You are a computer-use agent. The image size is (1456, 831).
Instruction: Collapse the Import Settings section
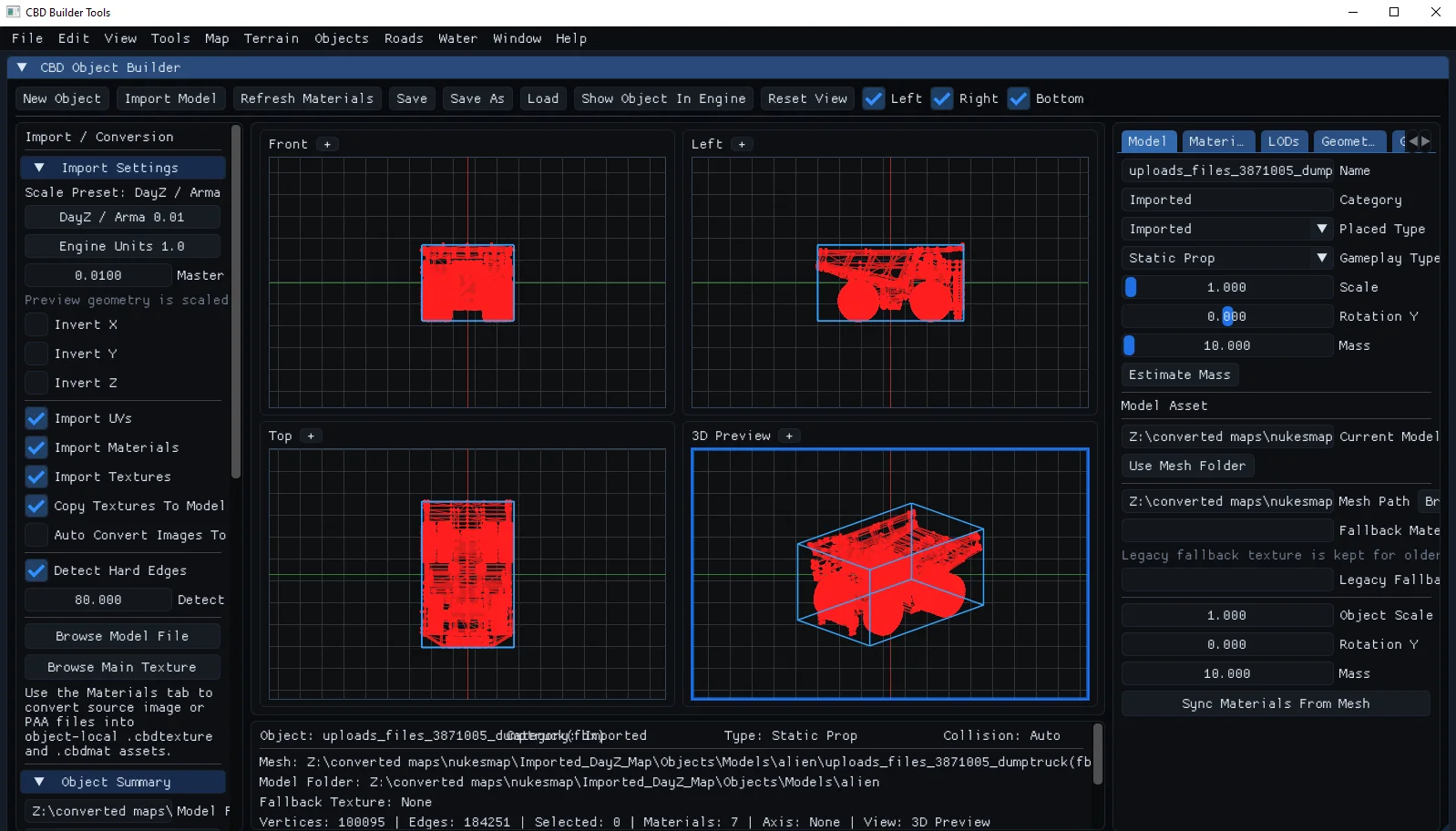click(x=39, y=168)
